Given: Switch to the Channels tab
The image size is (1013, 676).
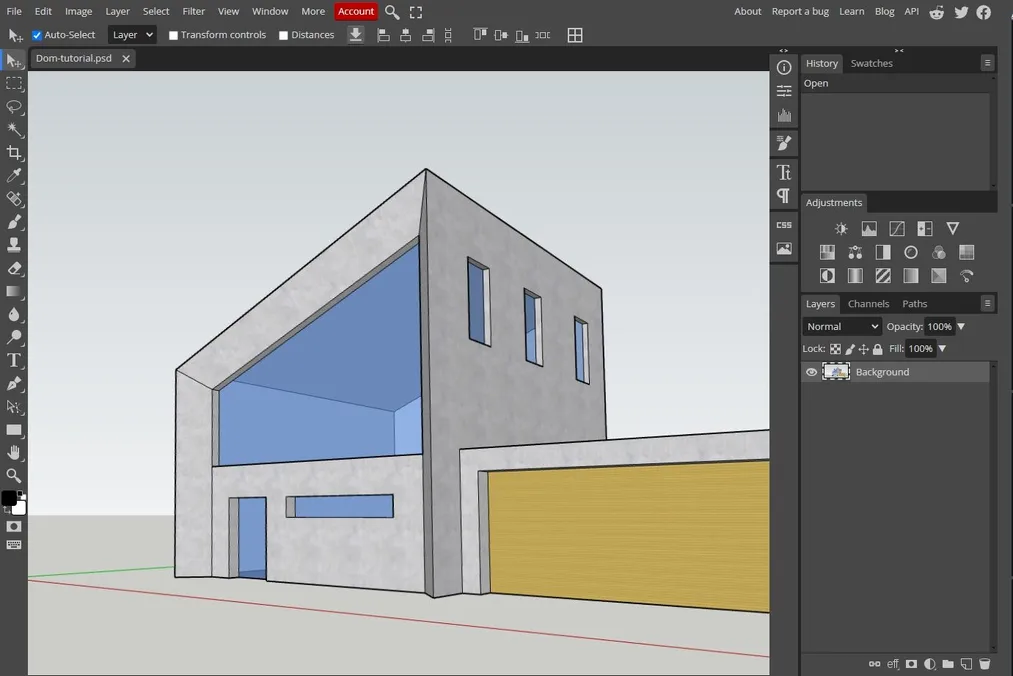Looking at the screenshot, I should pos(868,303).
